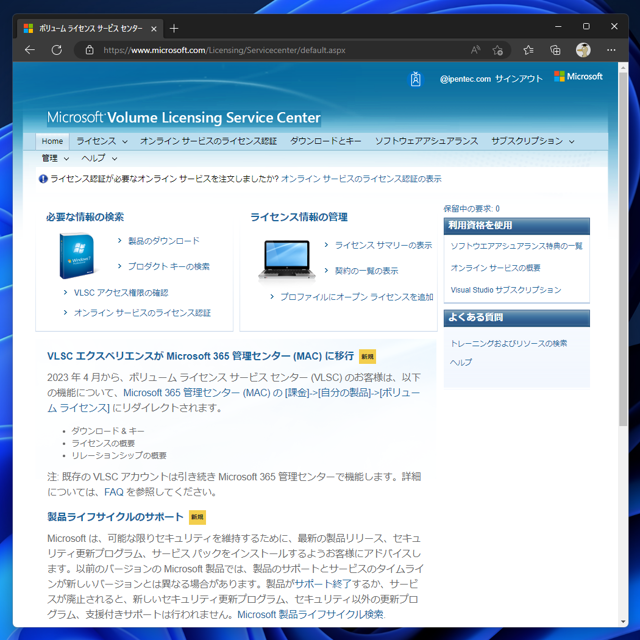Open Visual Studio サブスクリプション link
The width and height of the screenshot is (640, 640).
pyautogui.click(x=506, y=290)
